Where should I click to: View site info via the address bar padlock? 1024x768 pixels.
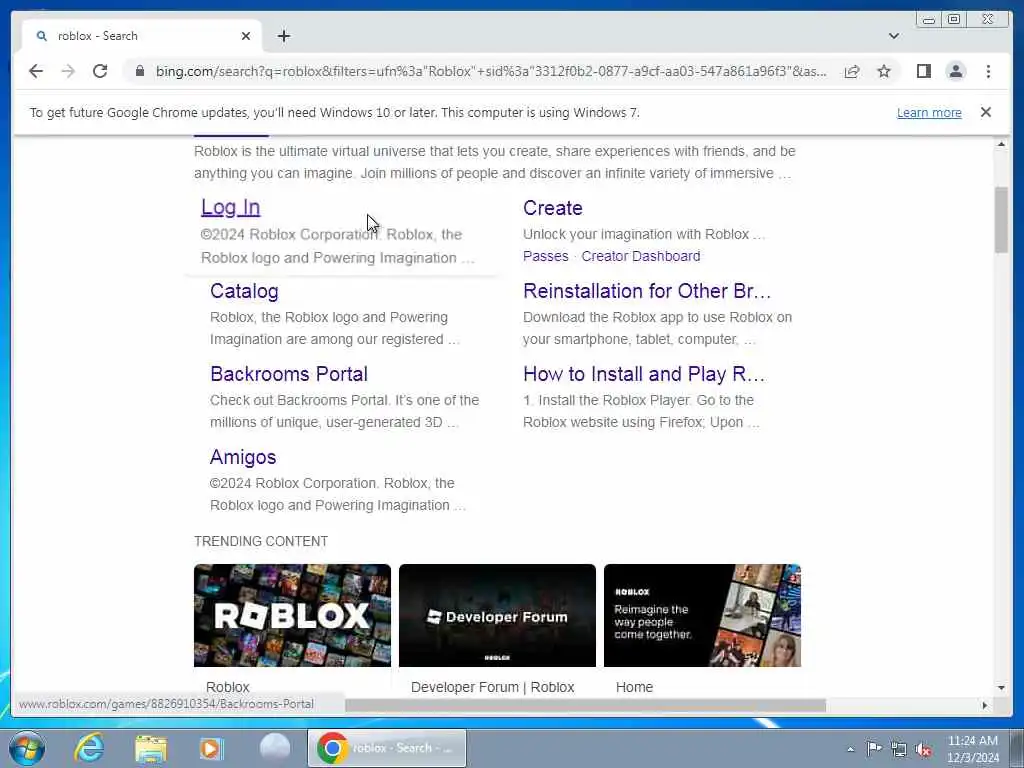click(140, 71)
